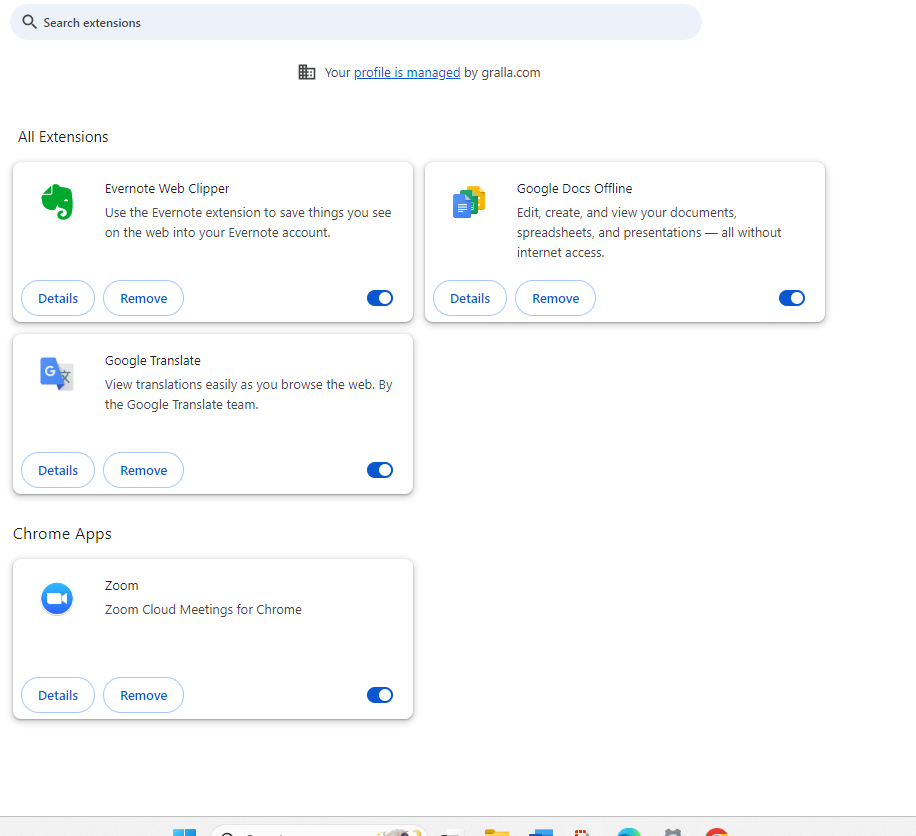The width and height of the screenshot is (916, 836).
Task: View Details of Google Docs Offline
Action: point(470,298)
